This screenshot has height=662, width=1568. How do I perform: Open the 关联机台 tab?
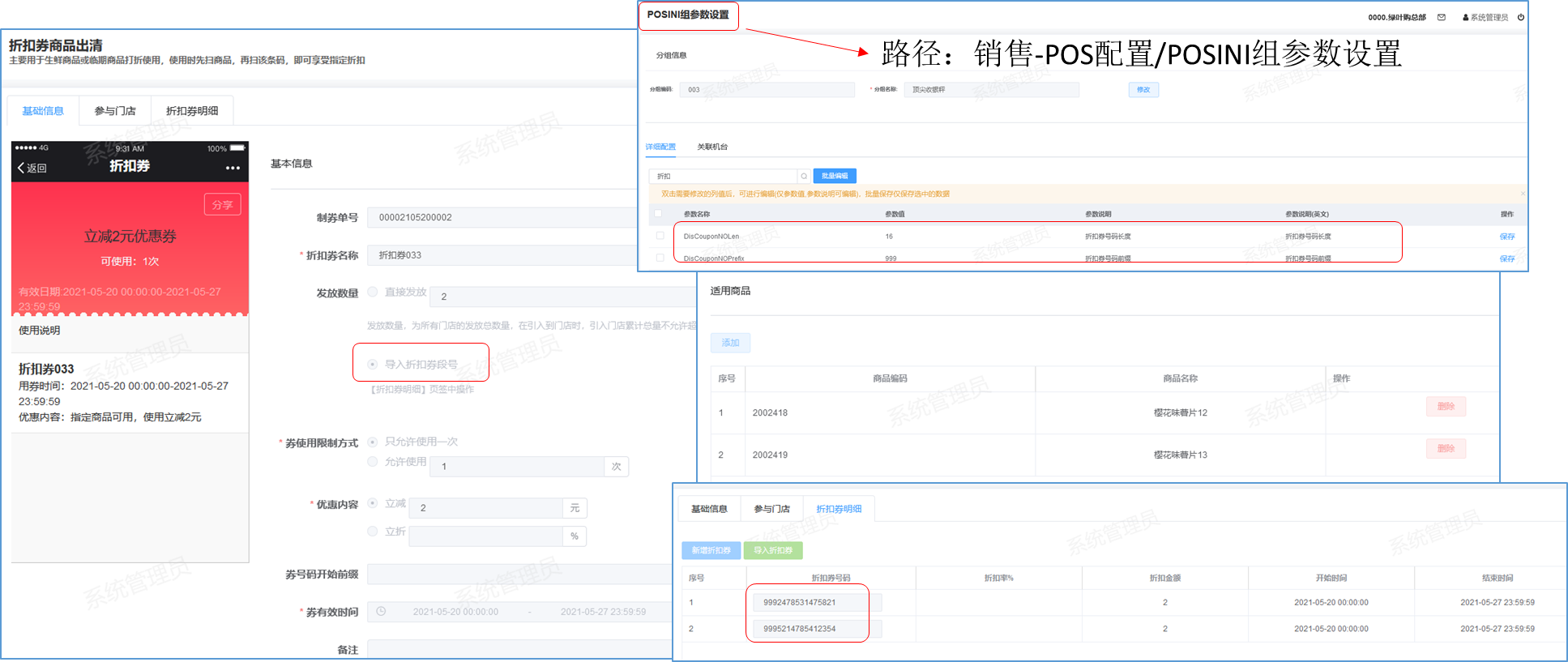coord(712,147)
